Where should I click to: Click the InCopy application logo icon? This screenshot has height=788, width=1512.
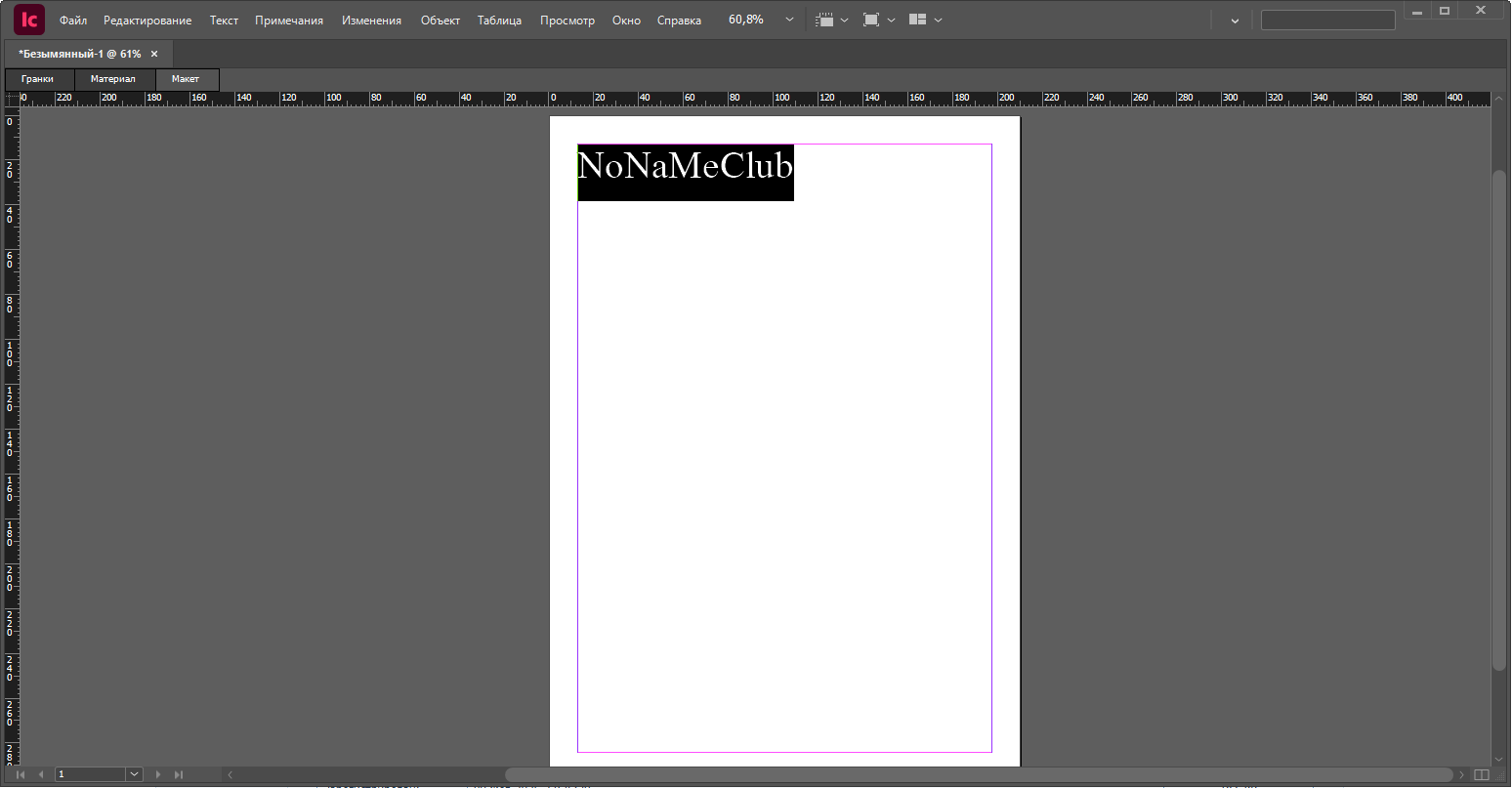pos(29,20)
